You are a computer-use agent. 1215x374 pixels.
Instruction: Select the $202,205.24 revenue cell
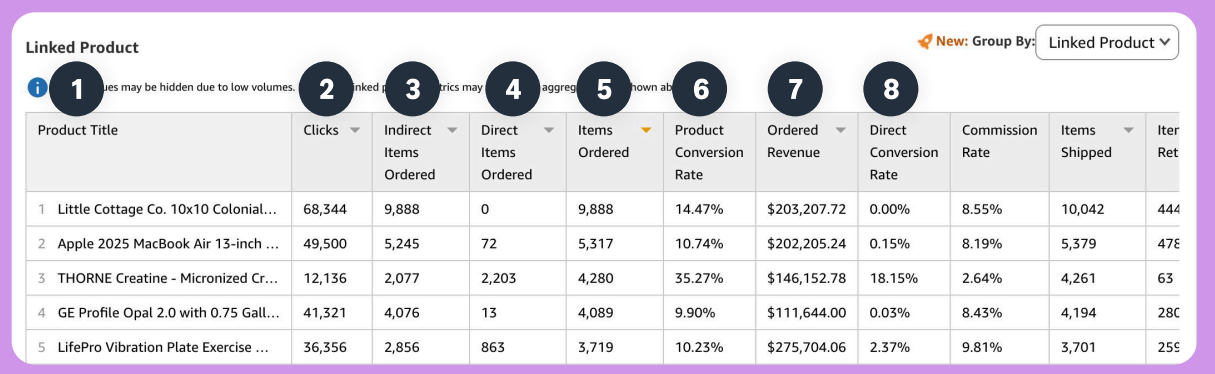coord(806,243)
